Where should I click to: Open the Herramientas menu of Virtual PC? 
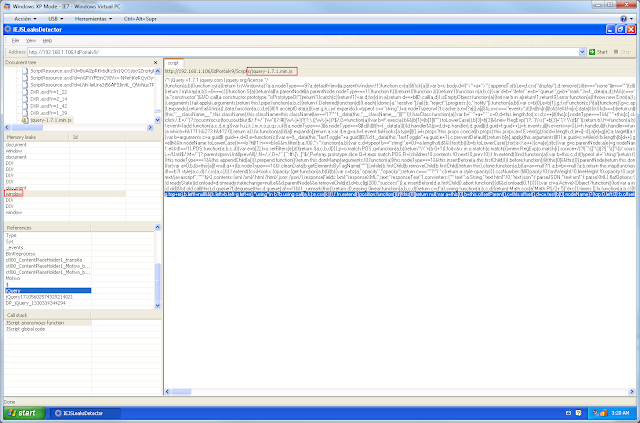pos(93,19)
